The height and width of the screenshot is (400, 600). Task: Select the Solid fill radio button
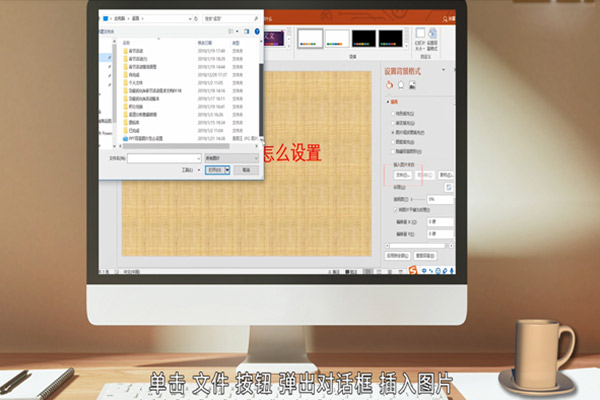(393, 114)
